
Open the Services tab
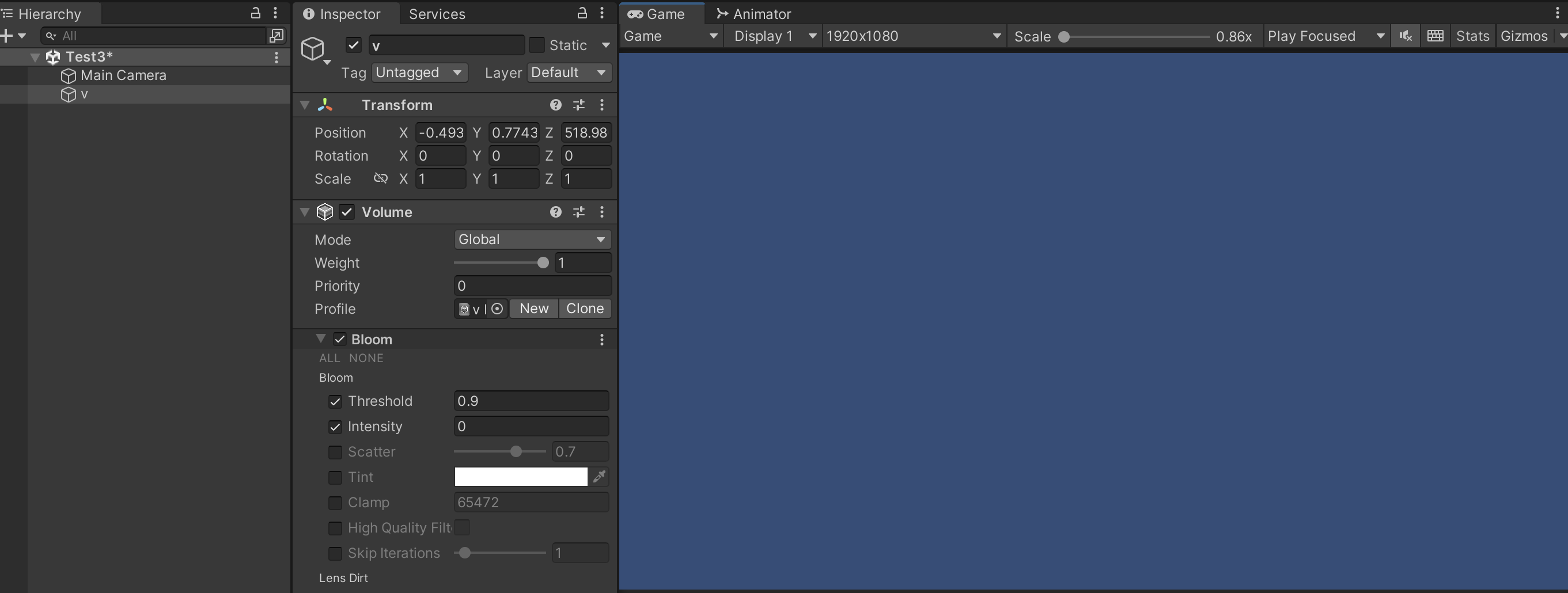(x=437, y=13)
